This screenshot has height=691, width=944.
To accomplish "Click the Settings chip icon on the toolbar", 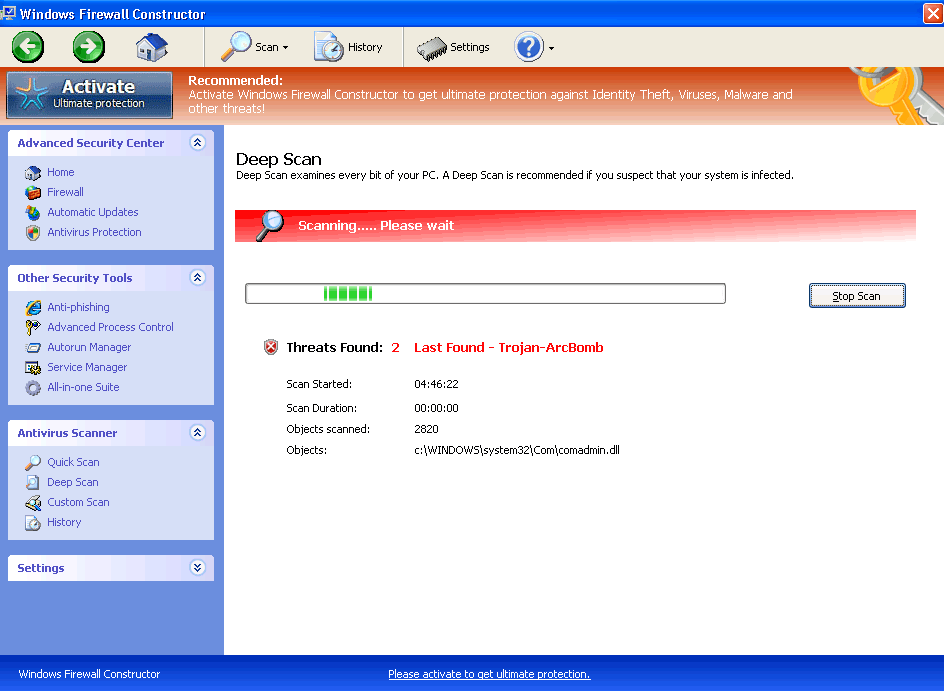I will pyautogui.click(x=432, y=46).
